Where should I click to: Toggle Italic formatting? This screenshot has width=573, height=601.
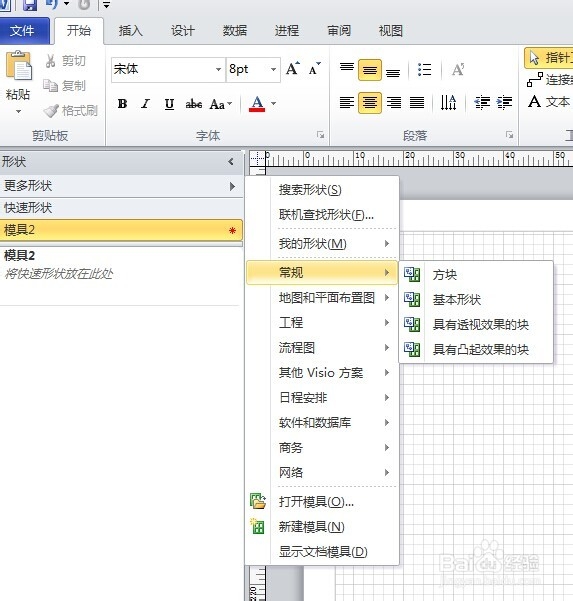(x=146, y=103)
